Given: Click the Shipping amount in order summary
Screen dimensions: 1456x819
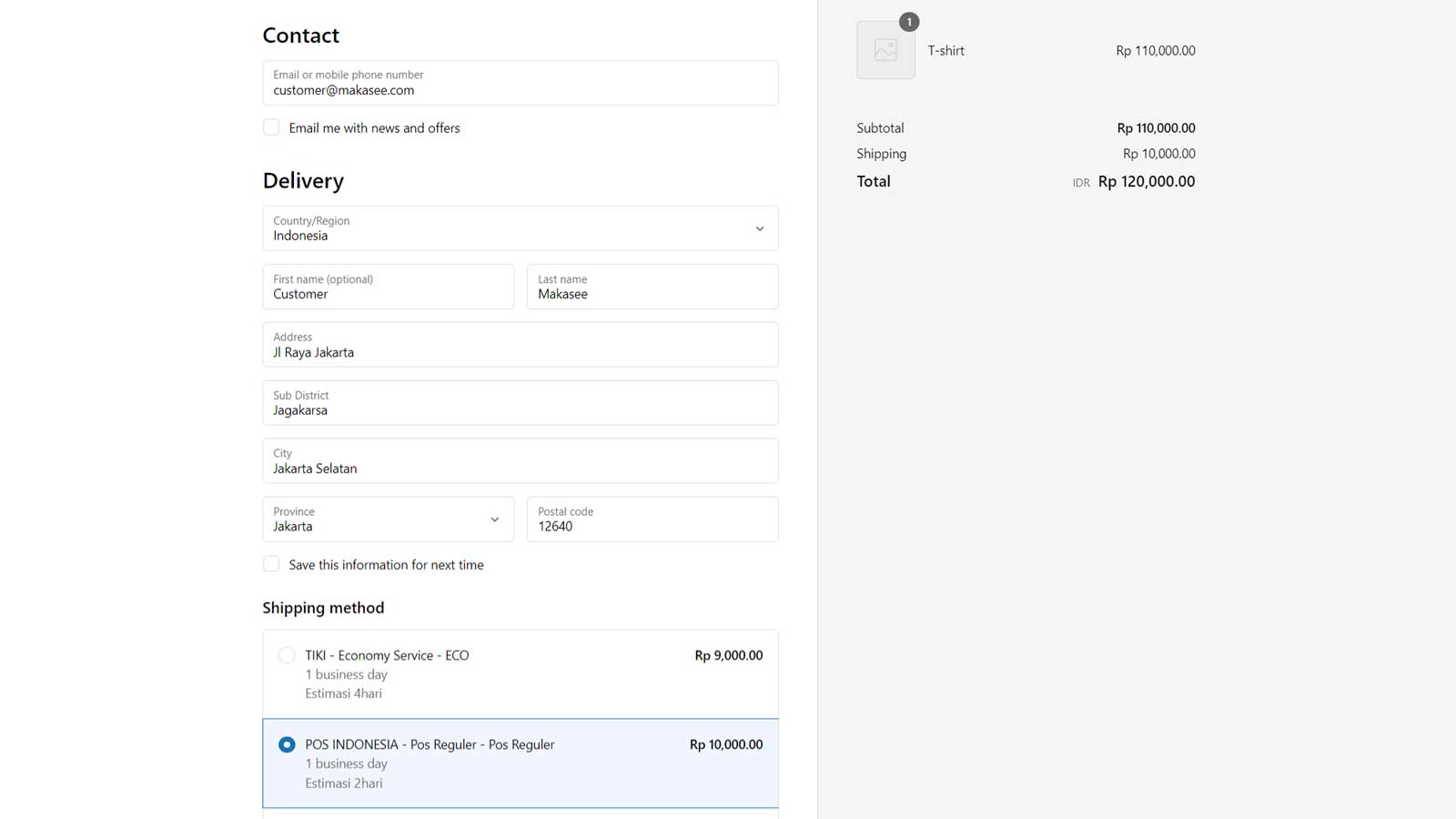Looking at the screenshot, I should pos(1159,154).
